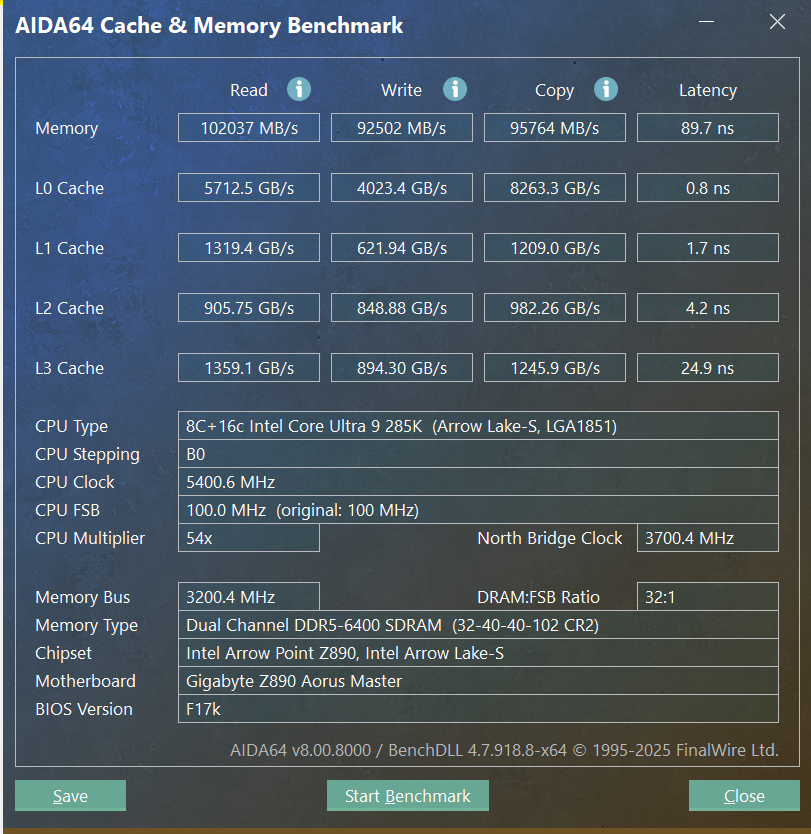
Task: Click the L3 Cache Latency field
Action: coord(707,368)
